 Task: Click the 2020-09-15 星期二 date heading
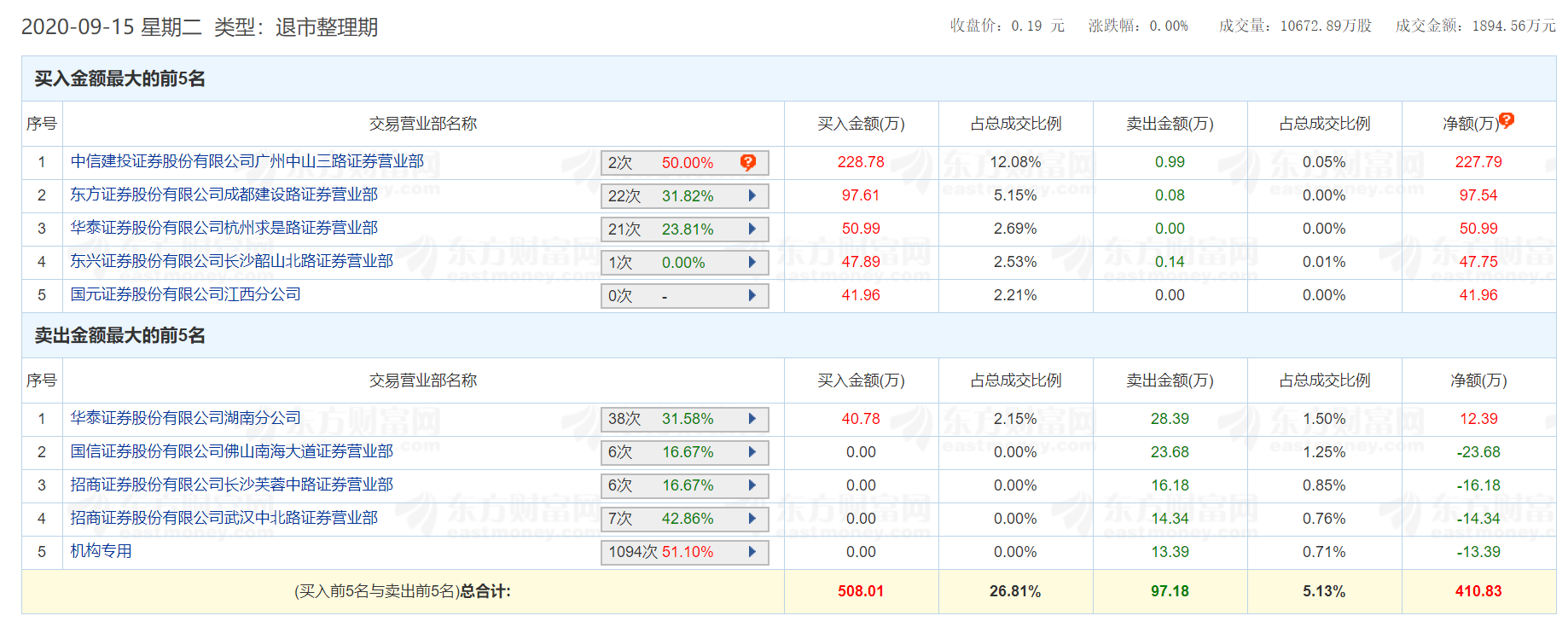[x=111, y=27]
